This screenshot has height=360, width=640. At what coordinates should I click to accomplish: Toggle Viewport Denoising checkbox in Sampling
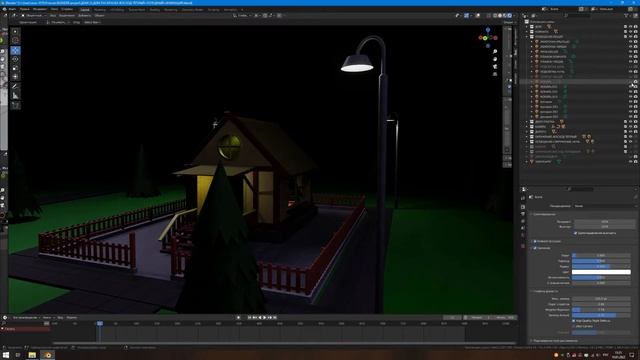(x=576, y=233)
